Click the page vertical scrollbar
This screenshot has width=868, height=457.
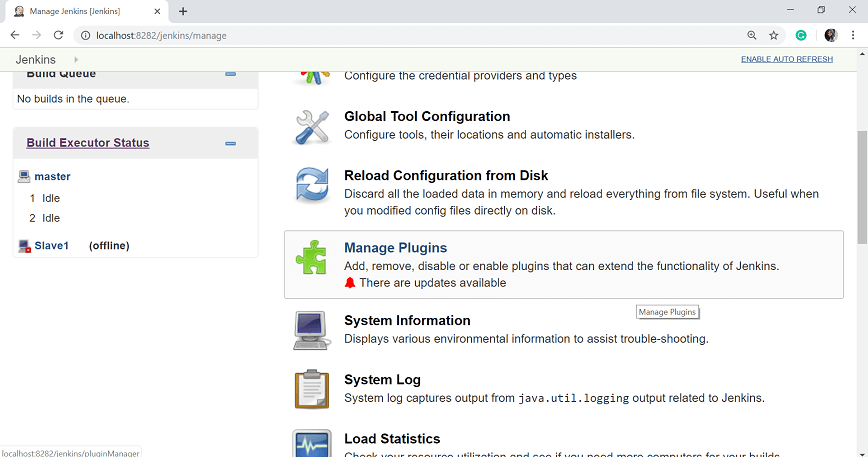(861, 180)
